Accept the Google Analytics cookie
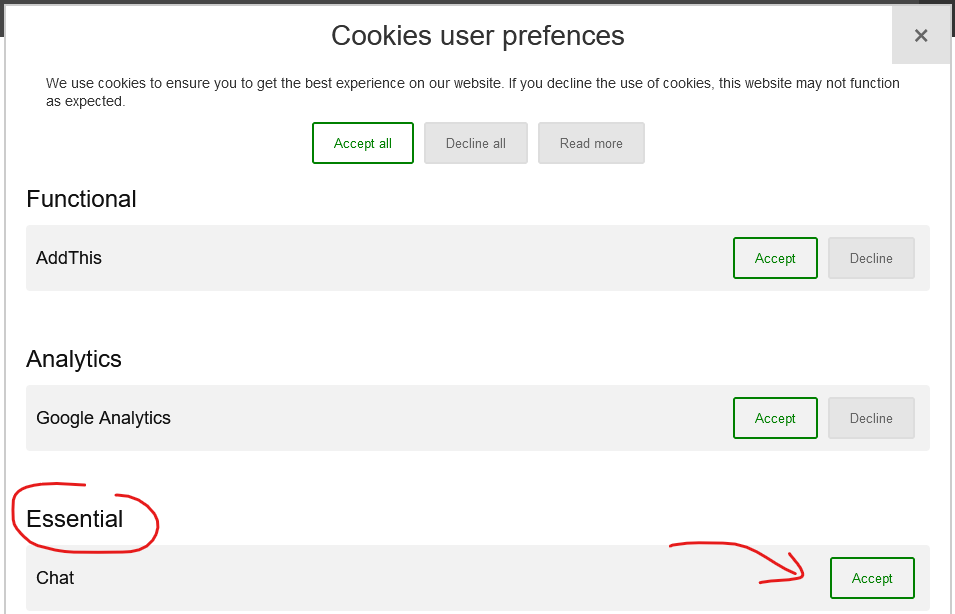 point(775,418)
